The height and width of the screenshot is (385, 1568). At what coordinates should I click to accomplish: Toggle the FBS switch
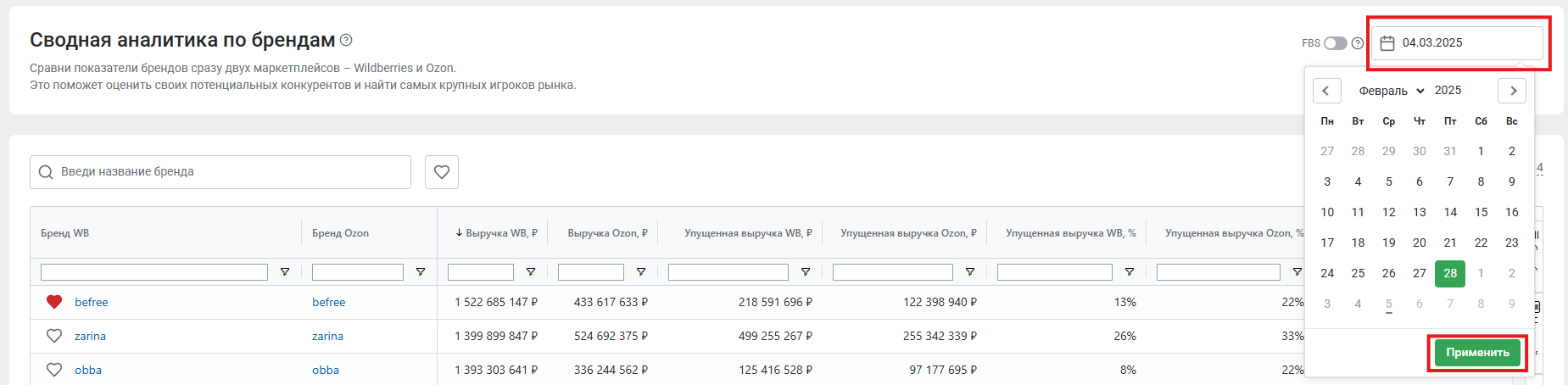[1336, 43]
